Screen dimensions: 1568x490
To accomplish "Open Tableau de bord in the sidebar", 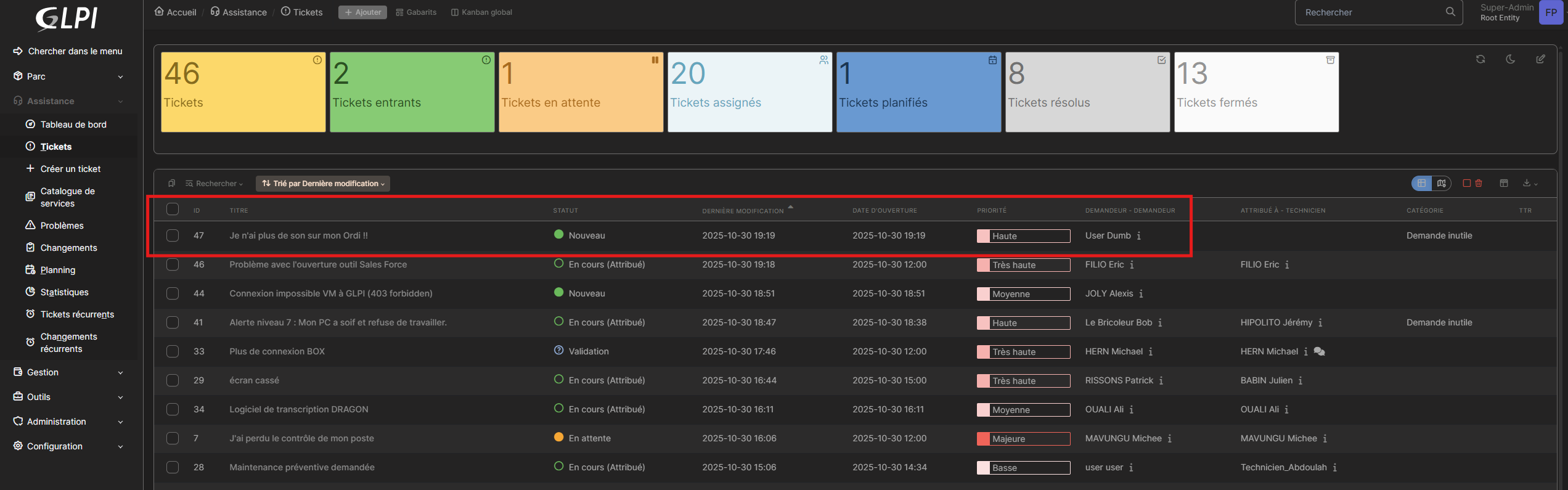I will point(73,125).
